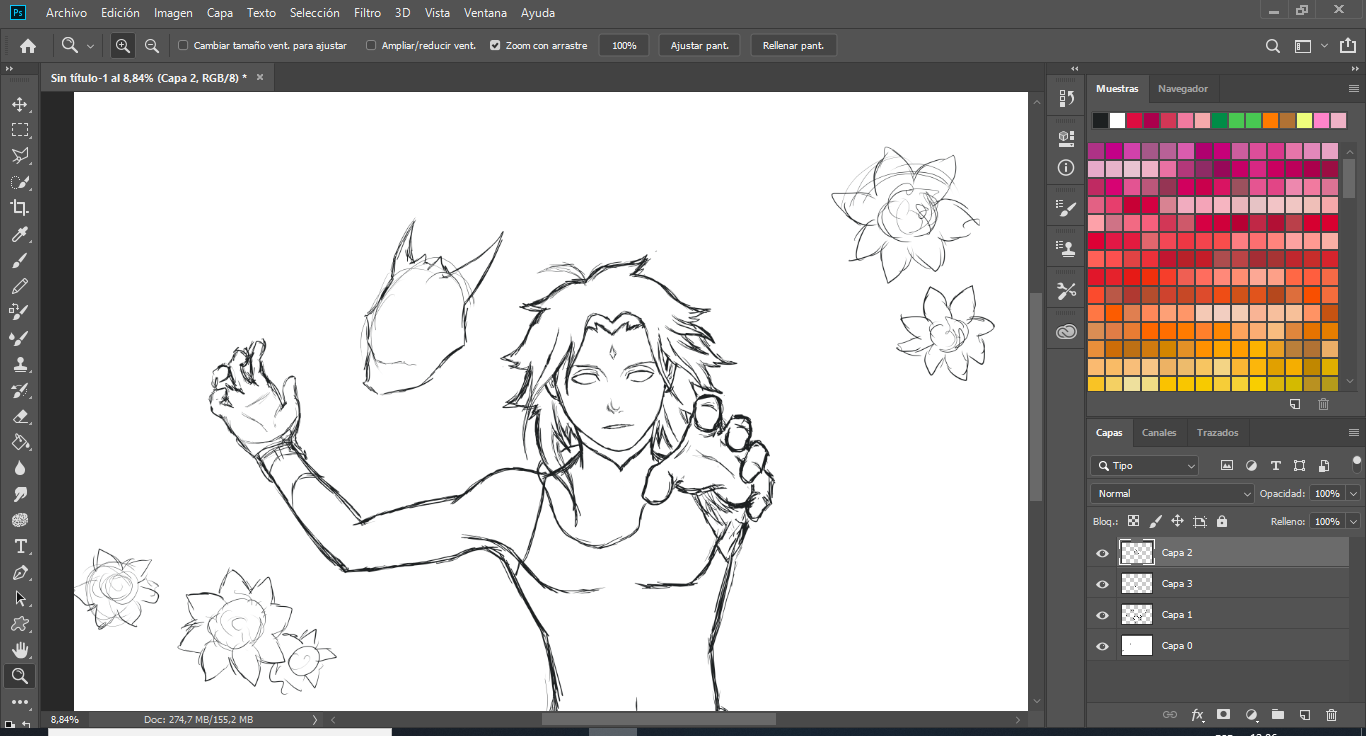Delete layer with trash icon in Capas

1331,715
